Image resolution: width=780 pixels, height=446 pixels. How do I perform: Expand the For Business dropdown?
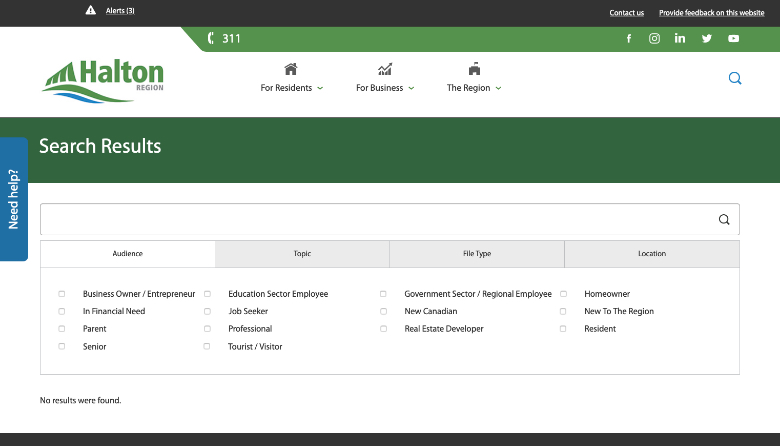(x=384, y=78)
